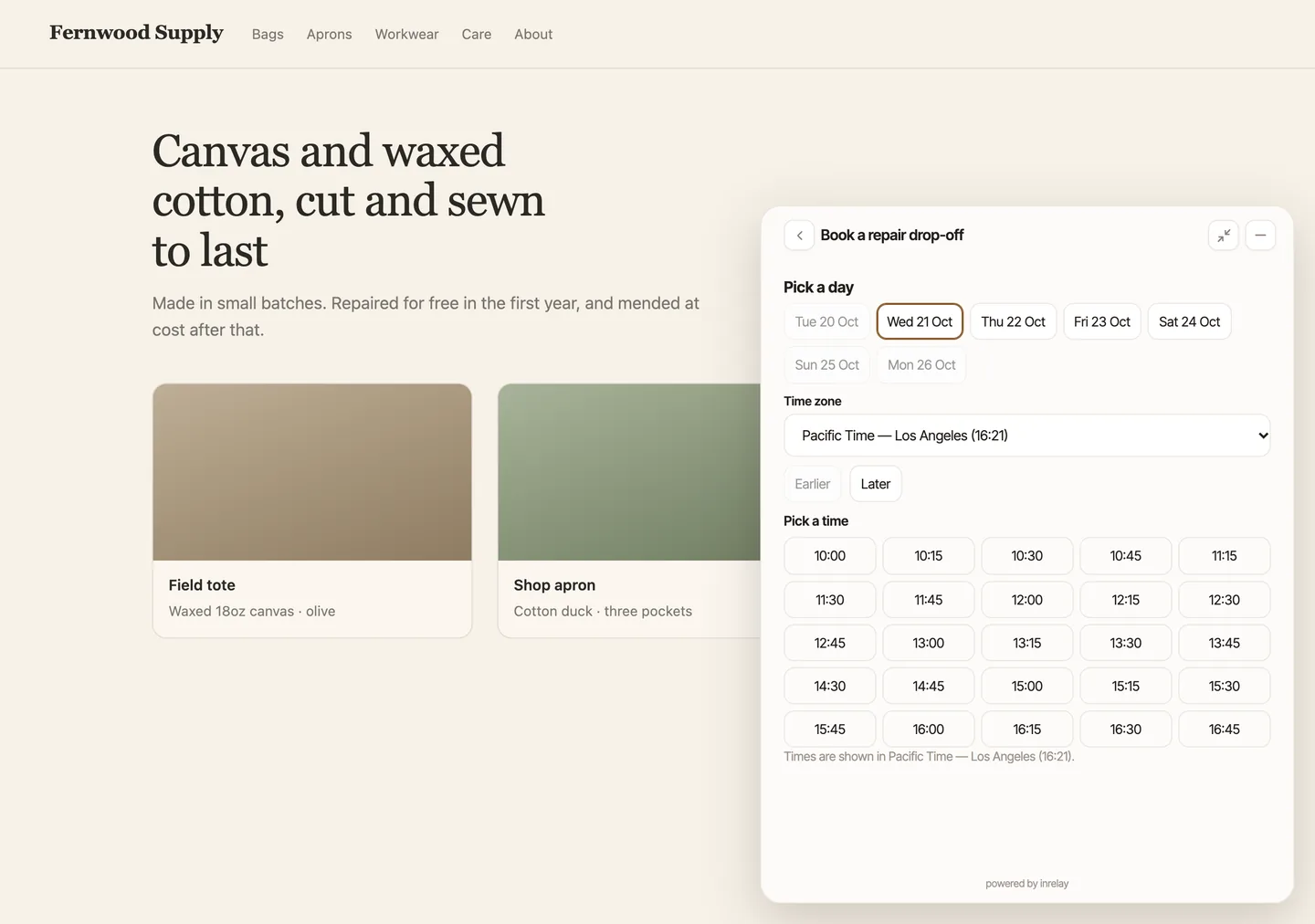Select the 14:30 time slot
1315x924 pixels.
[x=830, y=686]
